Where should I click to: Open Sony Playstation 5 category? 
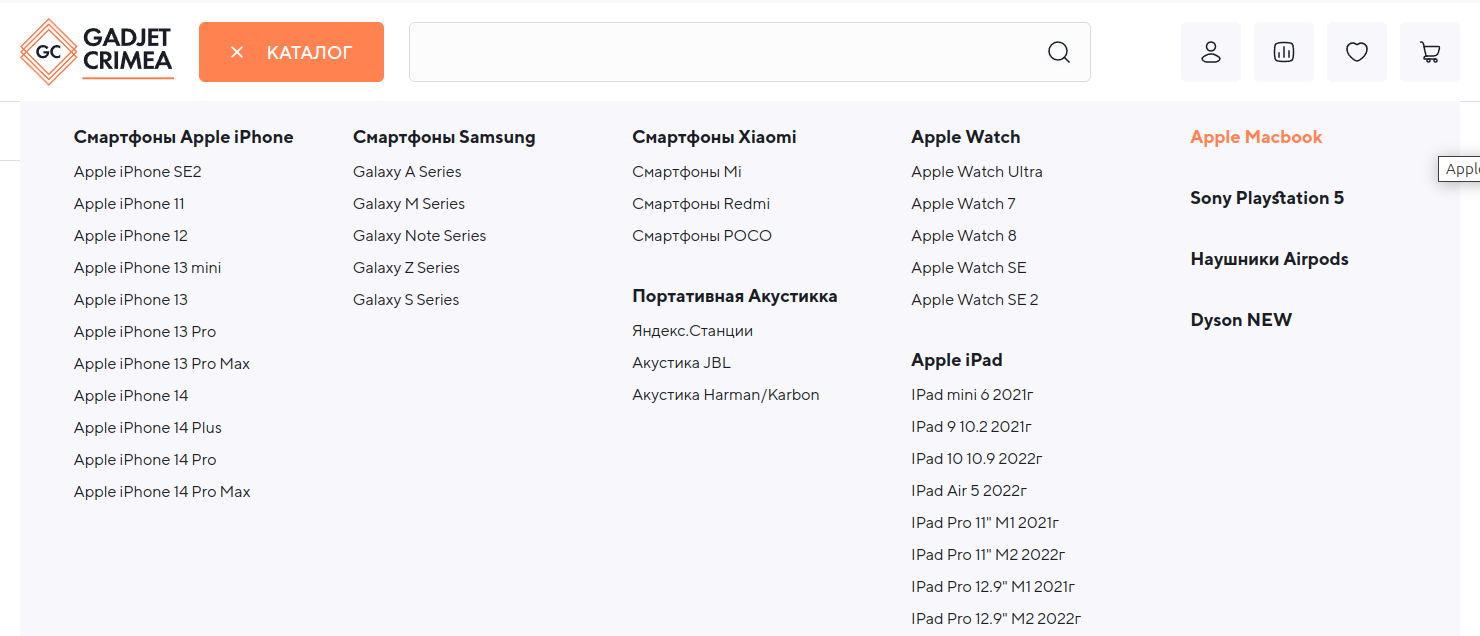point(1267,198)
